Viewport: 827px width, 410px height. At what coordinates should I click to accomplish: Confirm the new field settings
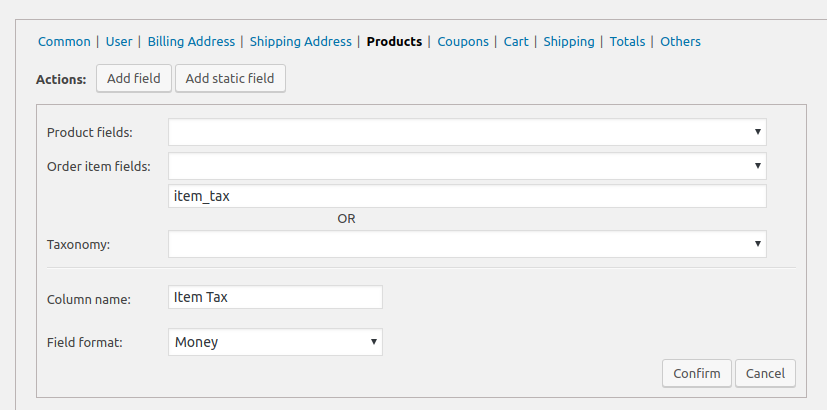click(697, 374)
